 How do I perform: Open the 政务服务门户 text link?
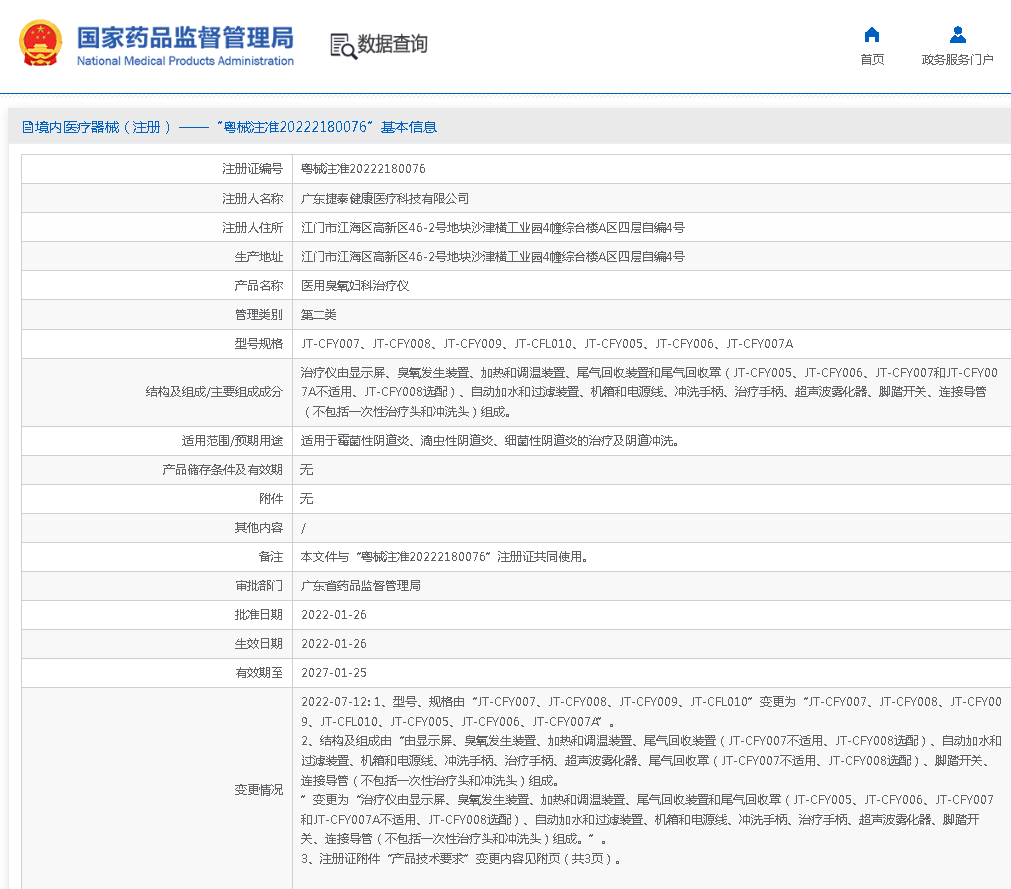click(957, 60)
